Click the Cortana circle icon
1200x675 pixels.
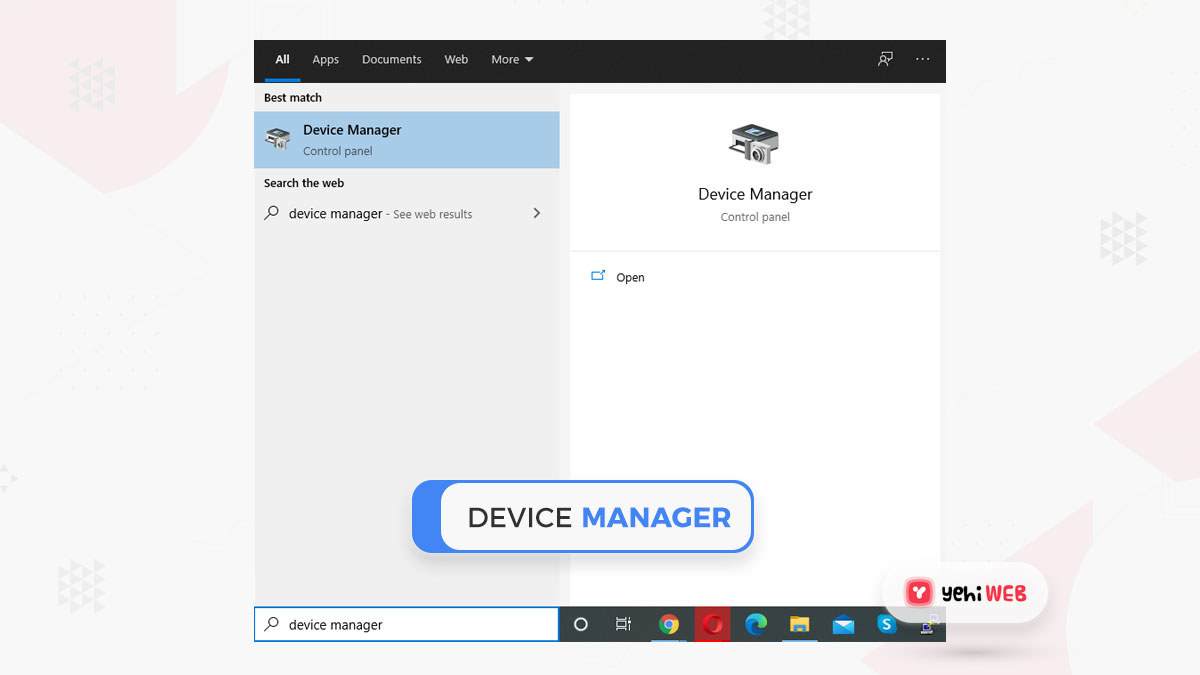[580, 624]
